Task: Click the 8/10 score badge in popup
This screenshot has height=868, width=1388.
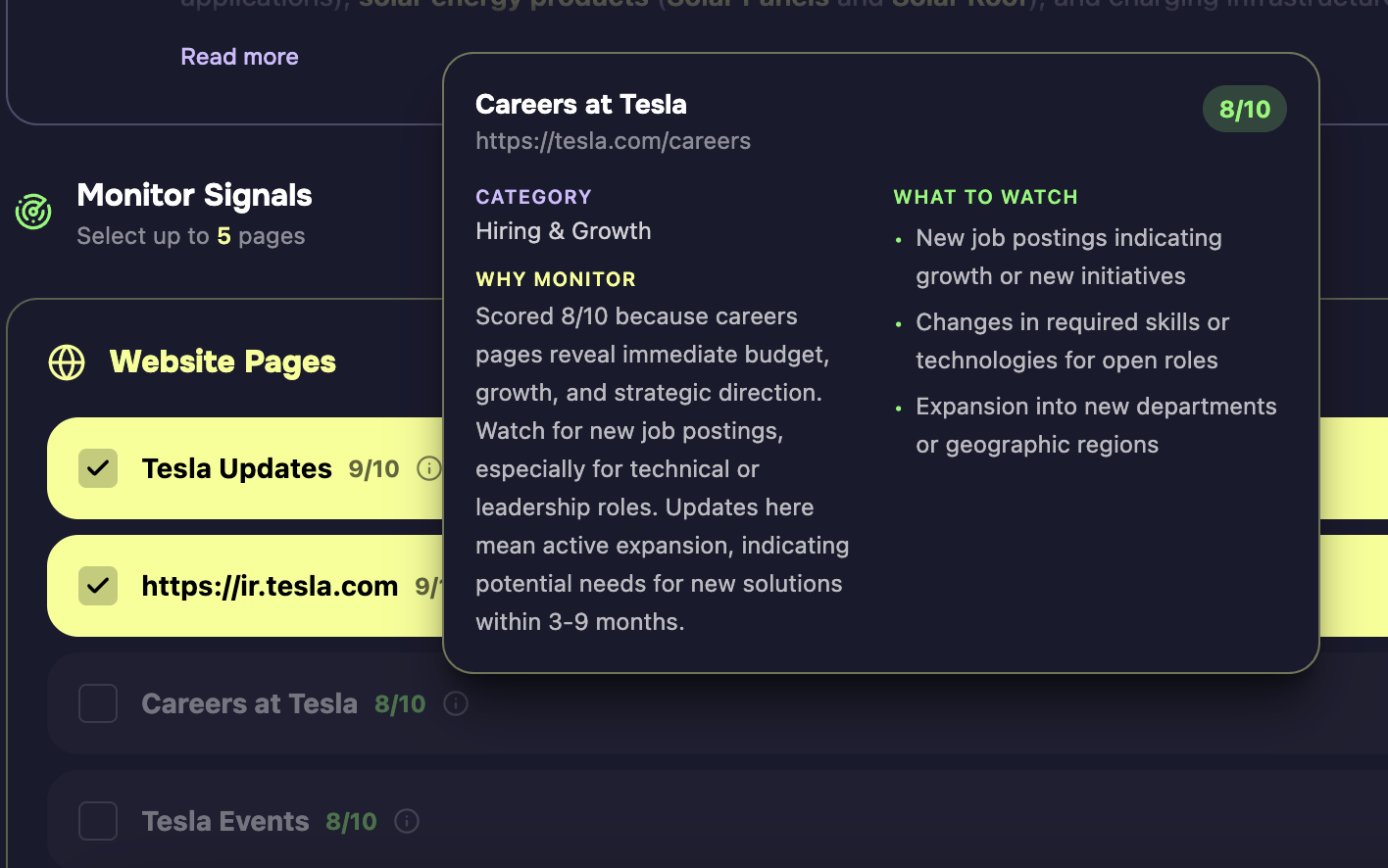Action: (x=1244, y=110)
